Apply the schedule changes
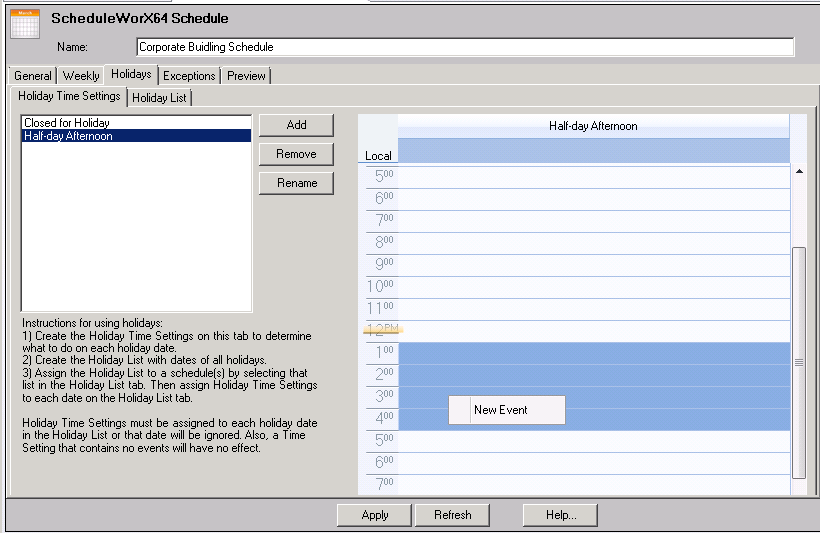Viewport: 820px width, 533px height. coord(375,515)
